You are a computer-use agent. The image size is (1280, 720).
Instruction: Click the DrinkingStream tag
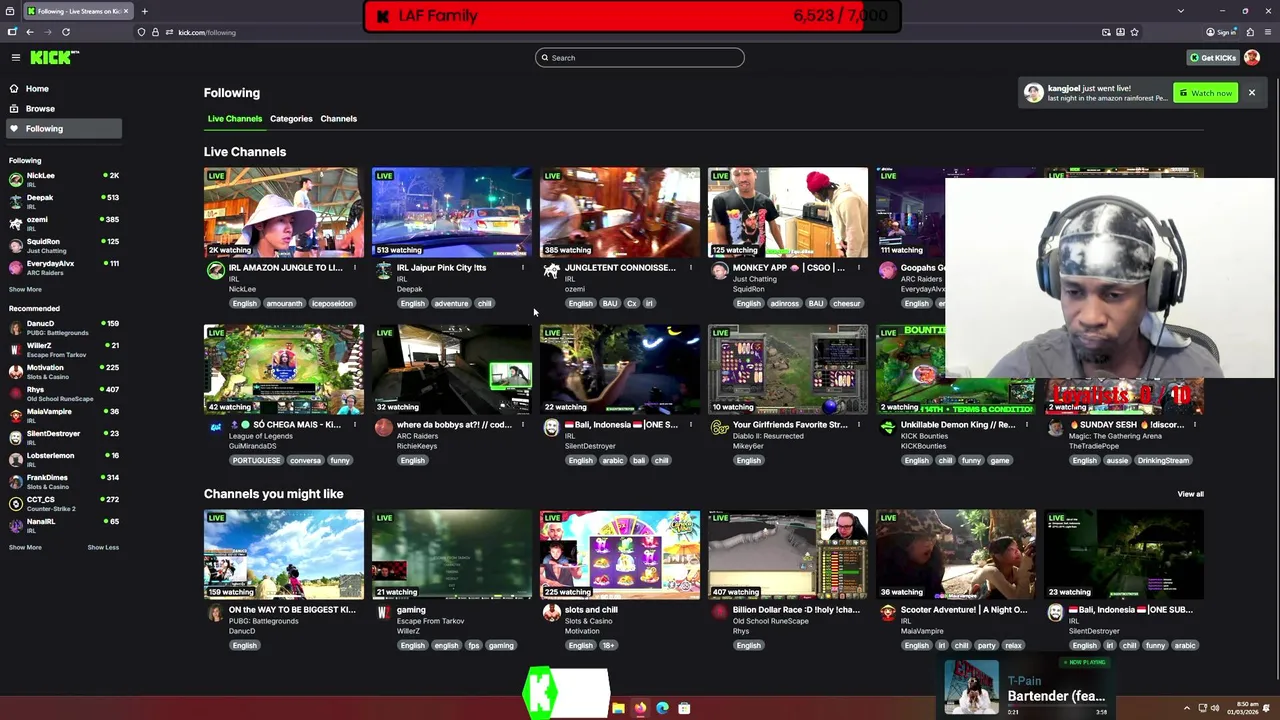1164,461
